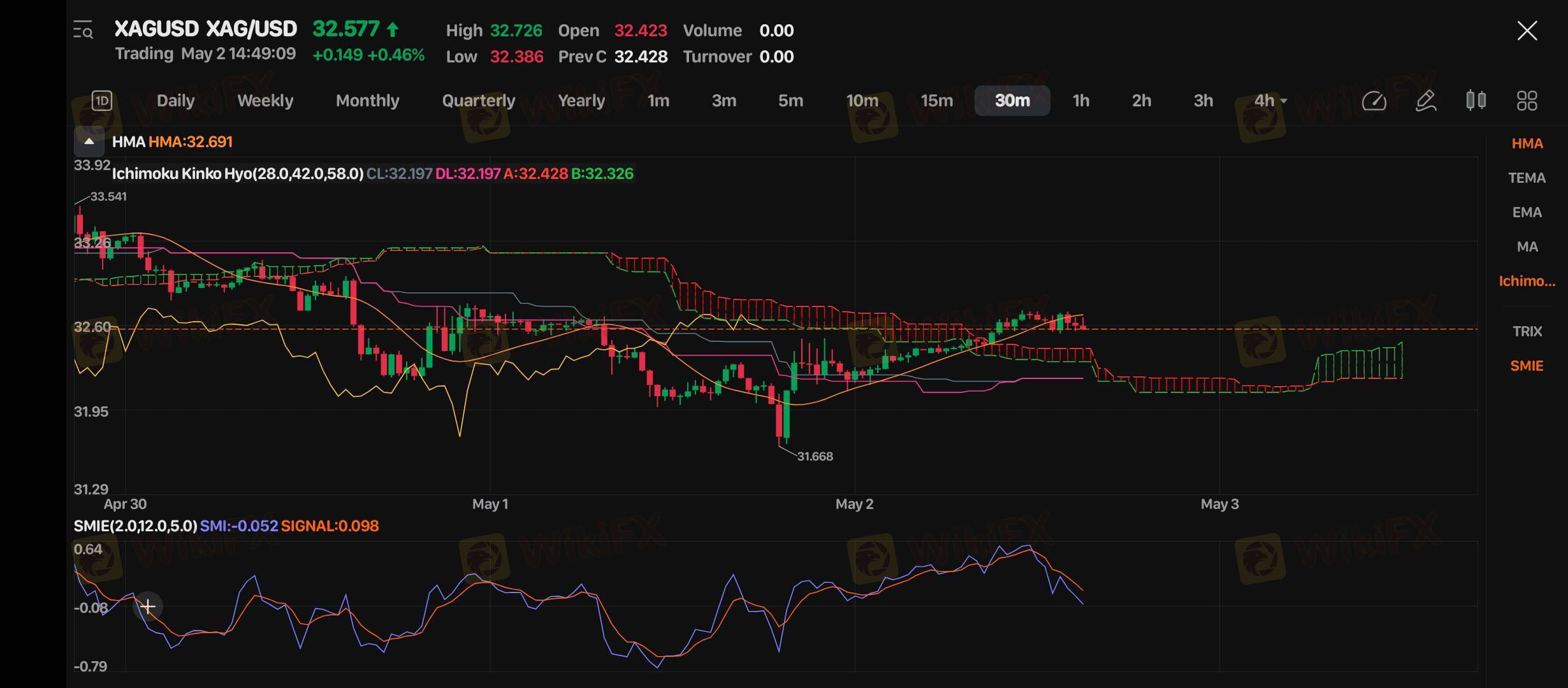Viewport: 1568px width, 688px height.
Task: Click the SMIE(2.0,12.0,5.0) settings label
Action: [x=135, y=526]
